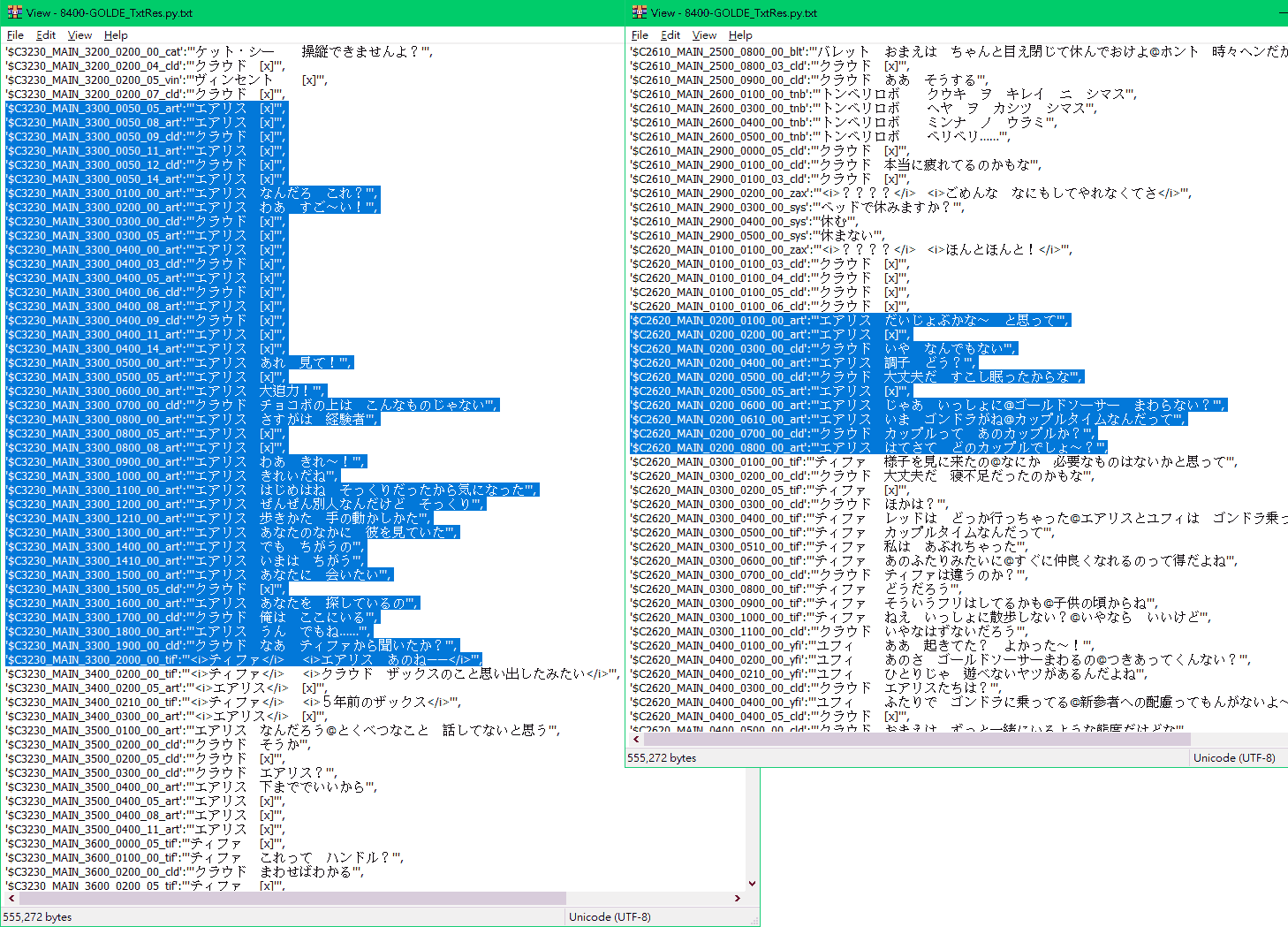
Task: Click 'Unicode (UTF-8)' in the right window status bar
Action: (x=1234, y=758)
